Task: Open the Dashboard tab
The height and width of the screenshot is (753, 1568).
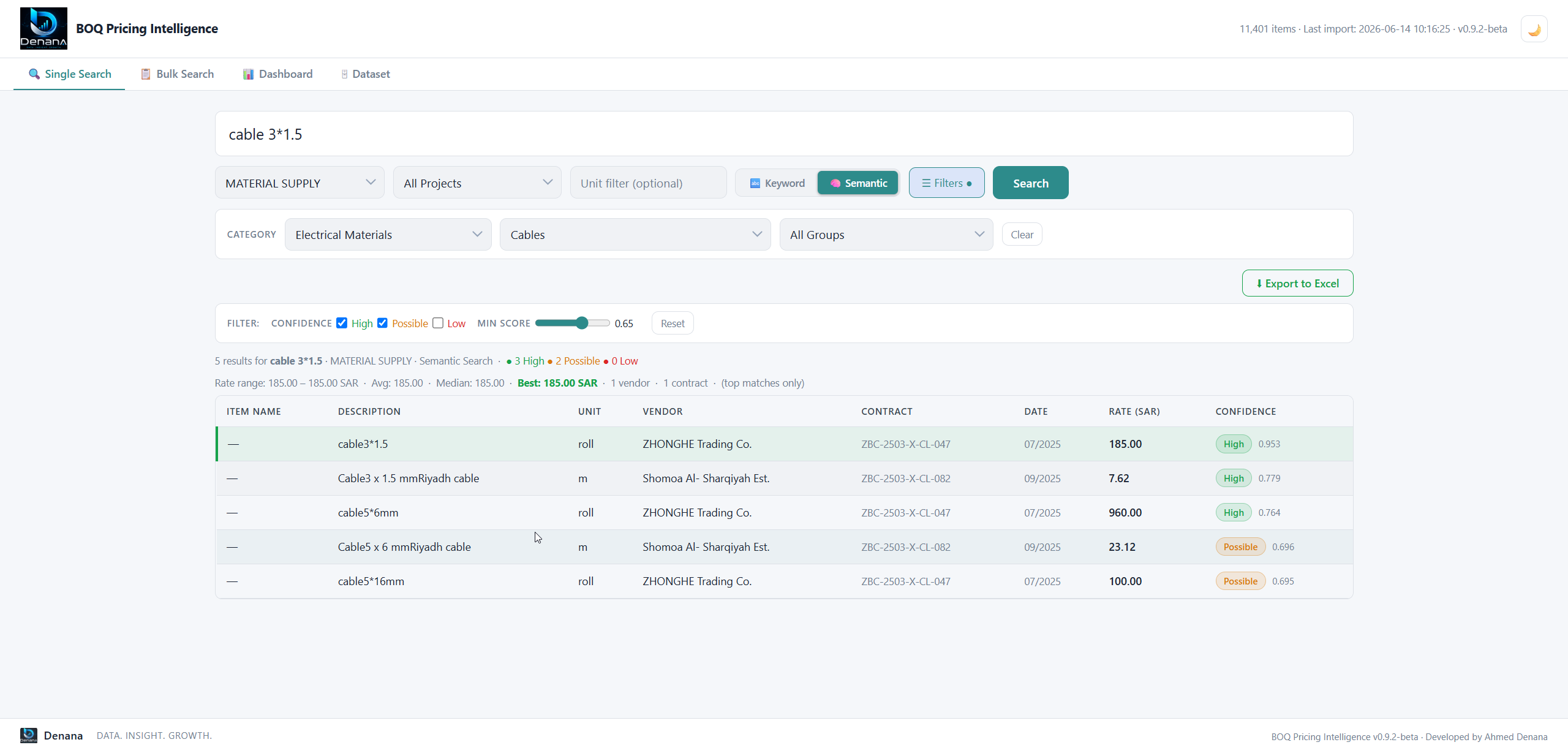Action: 277,74
